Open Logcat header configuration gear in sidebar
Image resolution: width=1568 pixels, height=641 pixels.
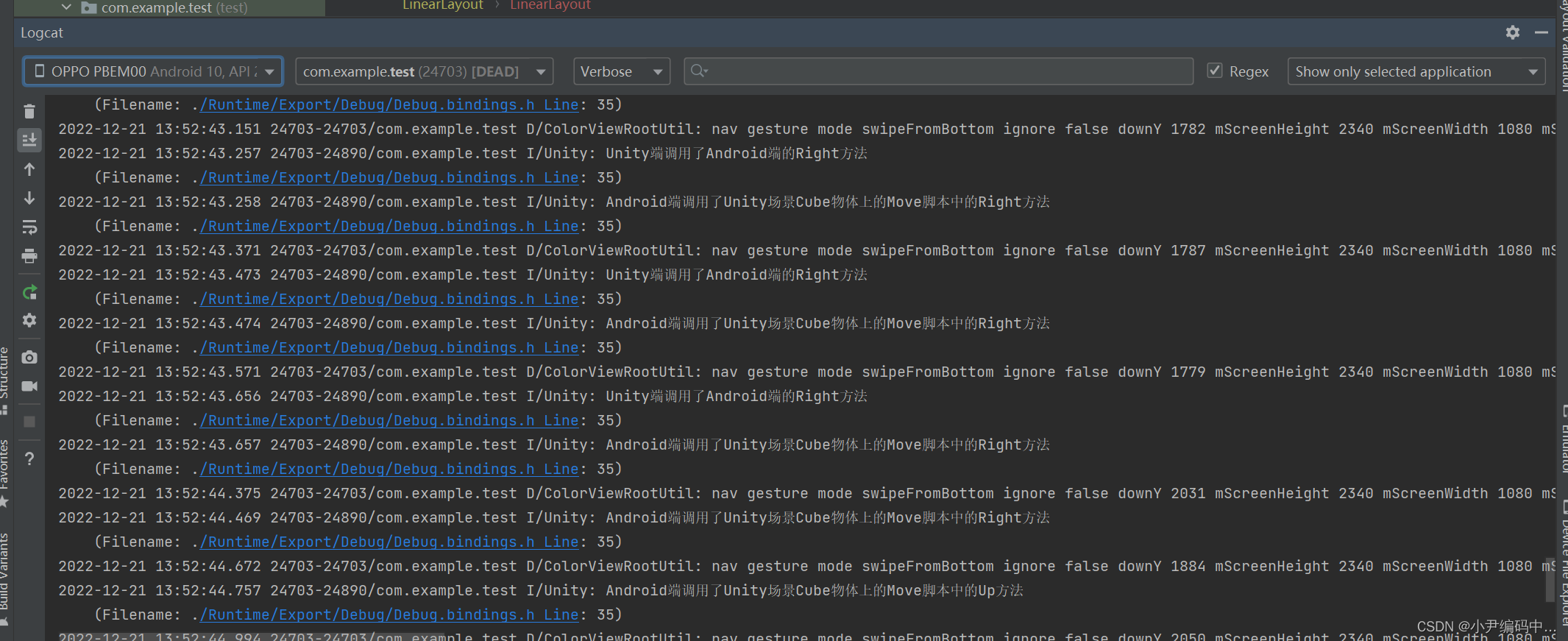(x=29, y=321)
